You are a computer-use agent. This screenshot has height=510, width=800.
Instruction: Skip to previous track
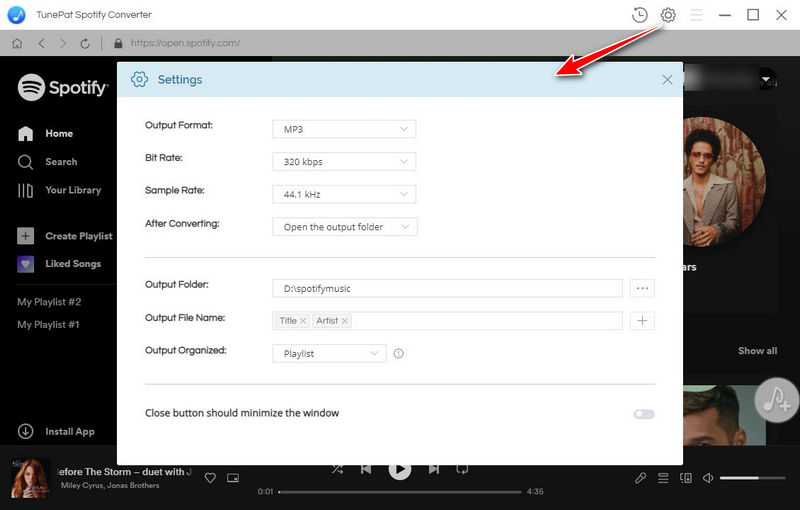click(x=366, y=469)
